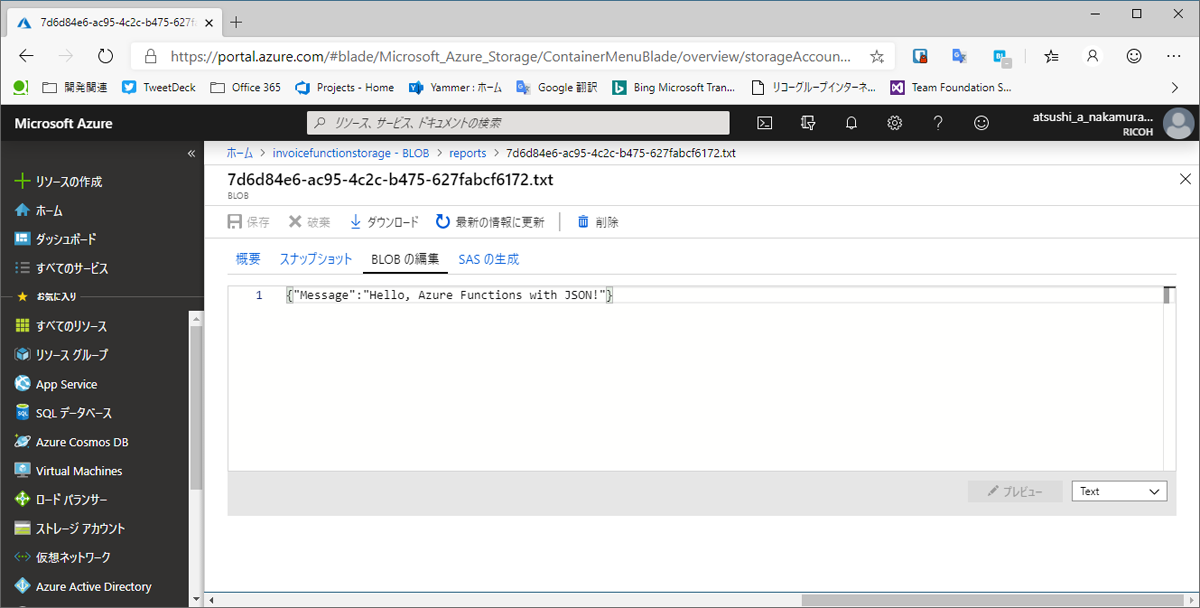
Task: Click the Microsoft Azure logo text
Action: click(x=64, y=123)
